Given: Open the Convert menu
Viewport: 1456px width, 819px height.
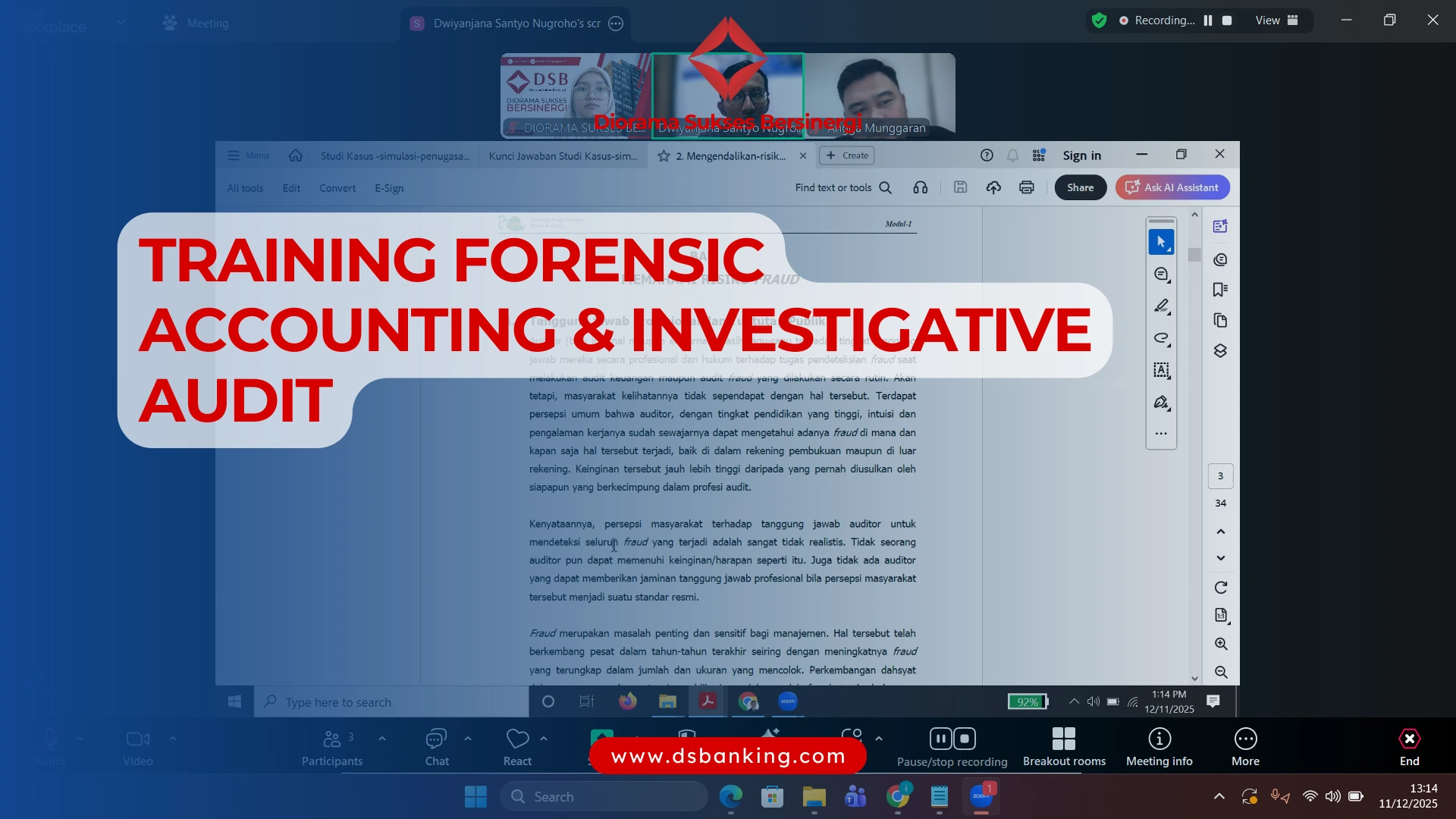Looking at the screenshot, I should pyautogui.click(x=337, y=188).
